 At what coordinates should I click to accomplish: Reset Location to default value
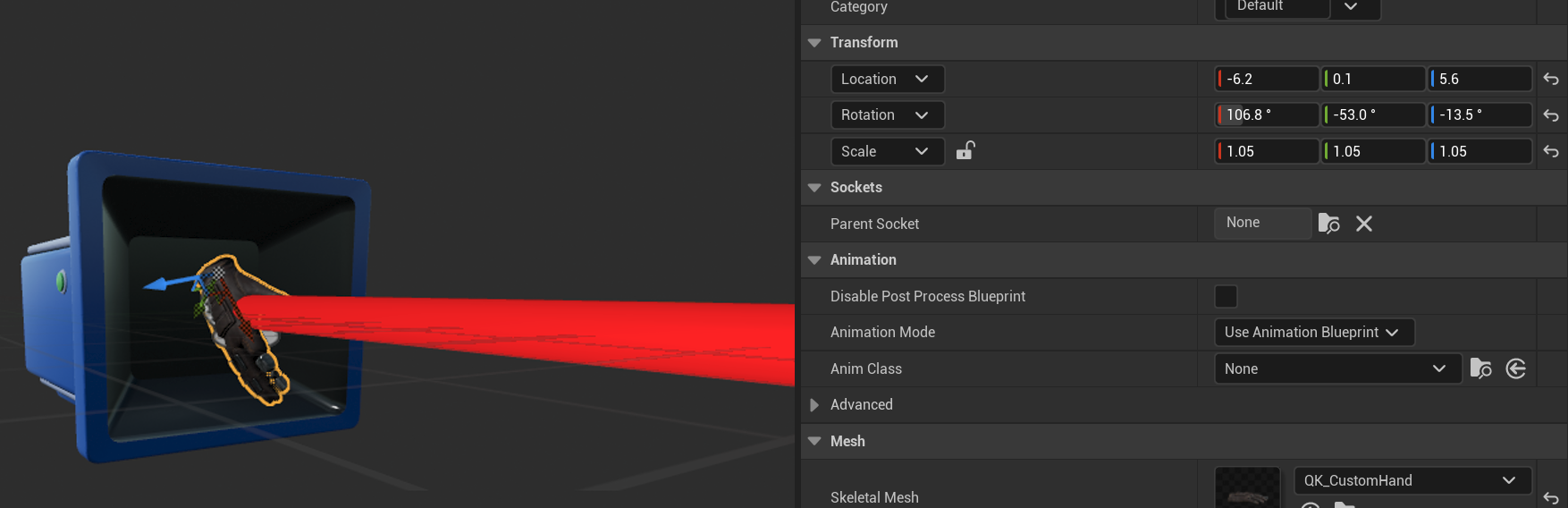tap(1551, 80)
